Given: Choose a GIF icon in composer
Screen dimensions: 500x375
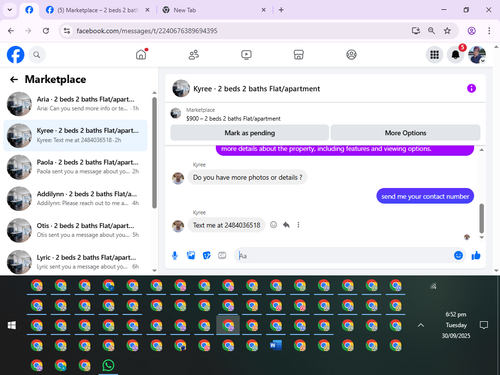Looking at the screenshot, I should (222, 256).
